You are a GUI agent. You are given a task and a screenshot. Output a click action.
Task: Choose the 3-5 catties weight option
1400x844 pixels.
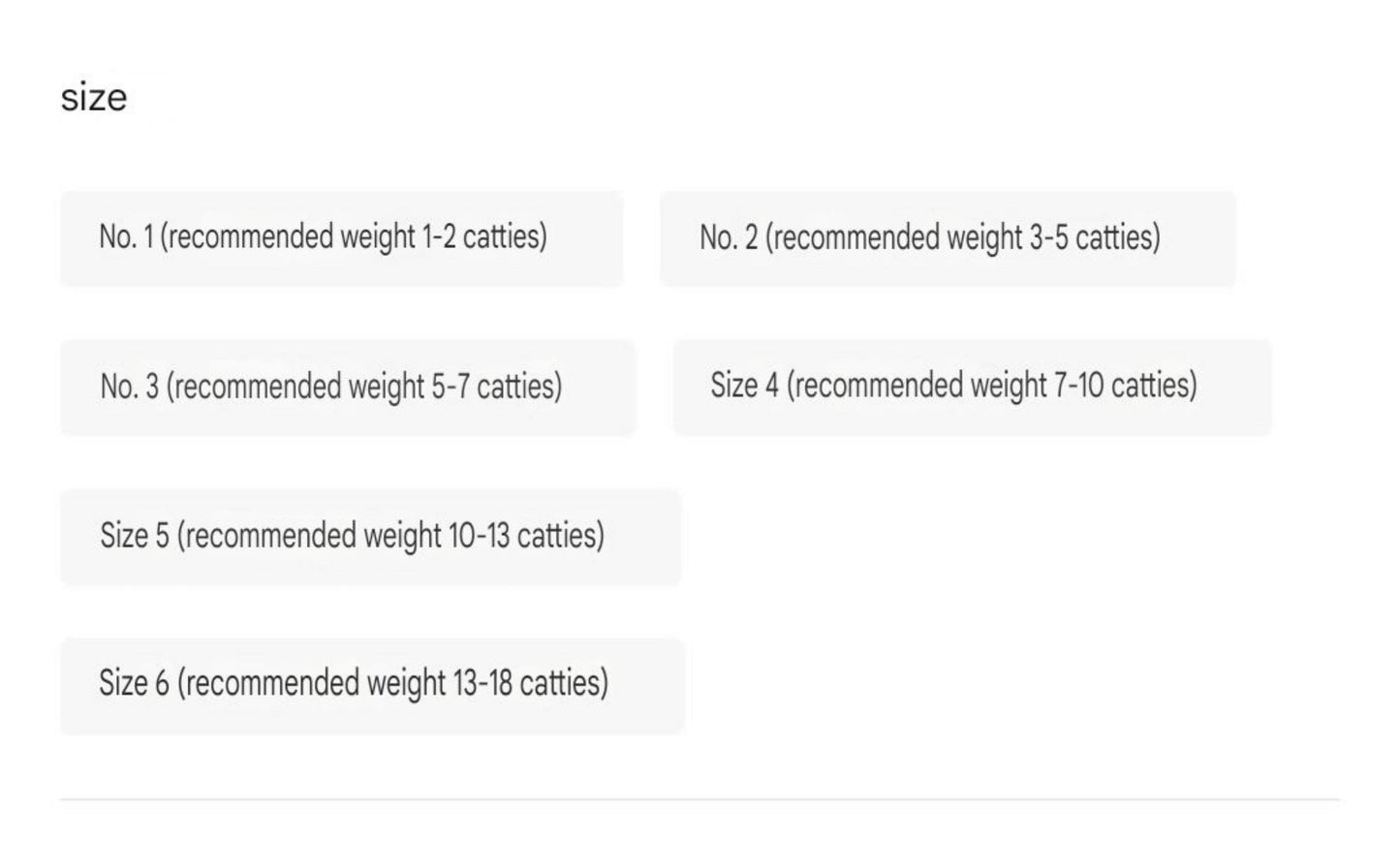pyautogui.click(x=948, y=238)
